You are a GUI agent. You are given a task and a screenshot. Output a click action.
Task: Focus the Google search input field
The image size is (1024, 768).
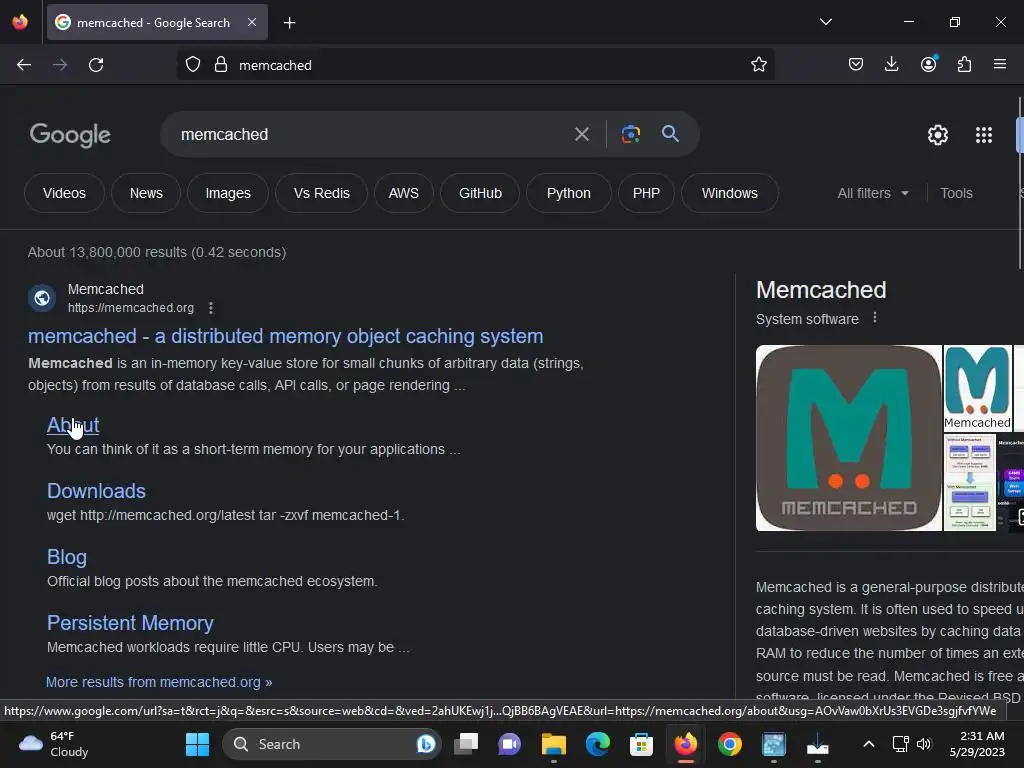[372, 135]
